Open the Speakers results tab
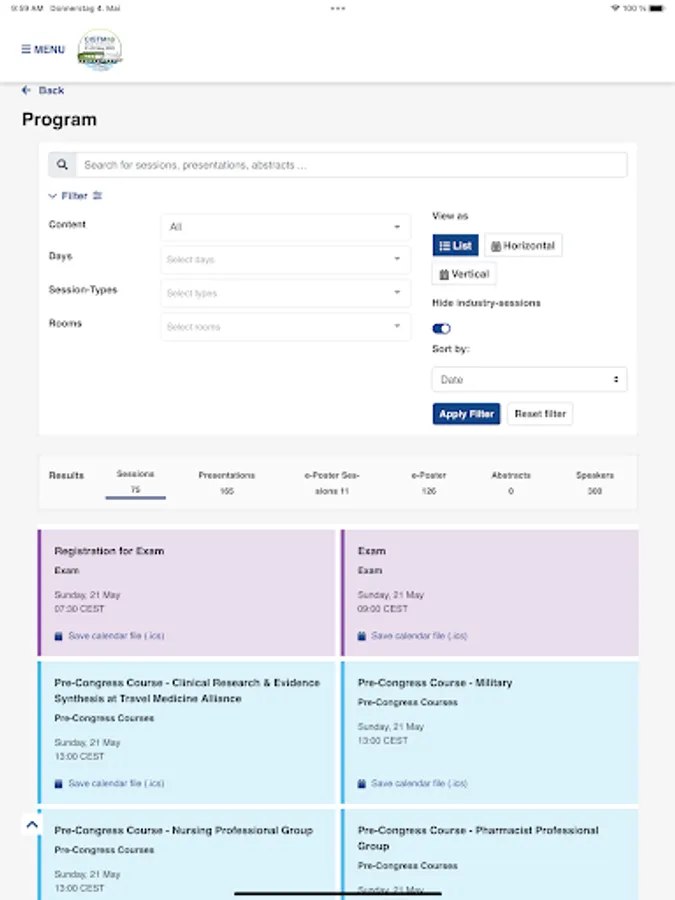Viewport: 675px width, 900px height. coord(594,483)
